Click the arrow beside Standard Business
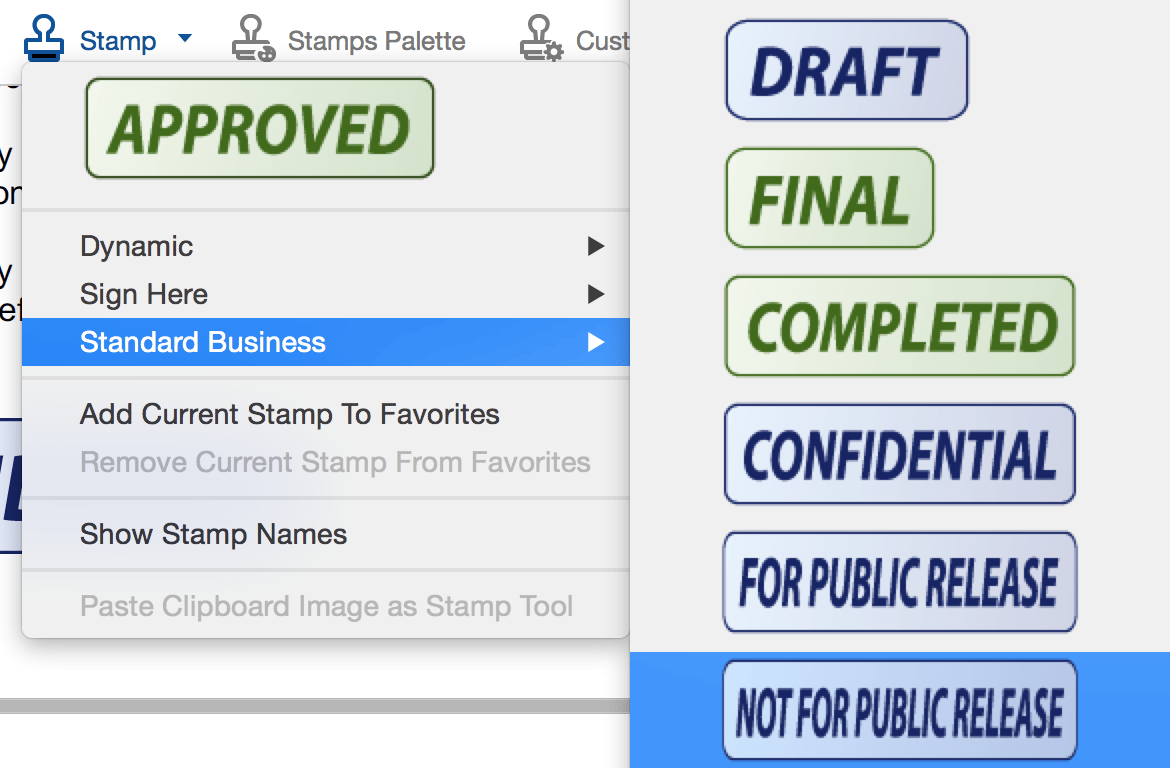This screenshot has width=1170, height=768. tap(596, 342)
